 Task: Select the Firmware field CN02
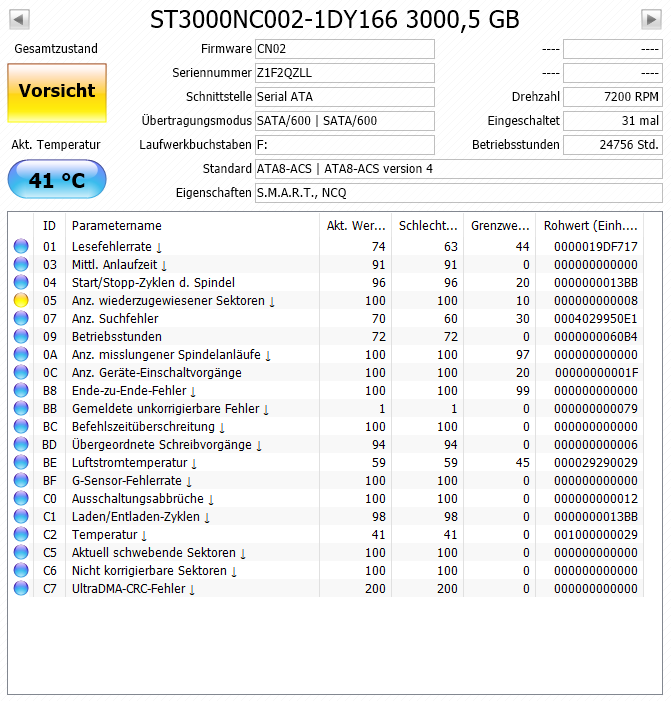345,49
